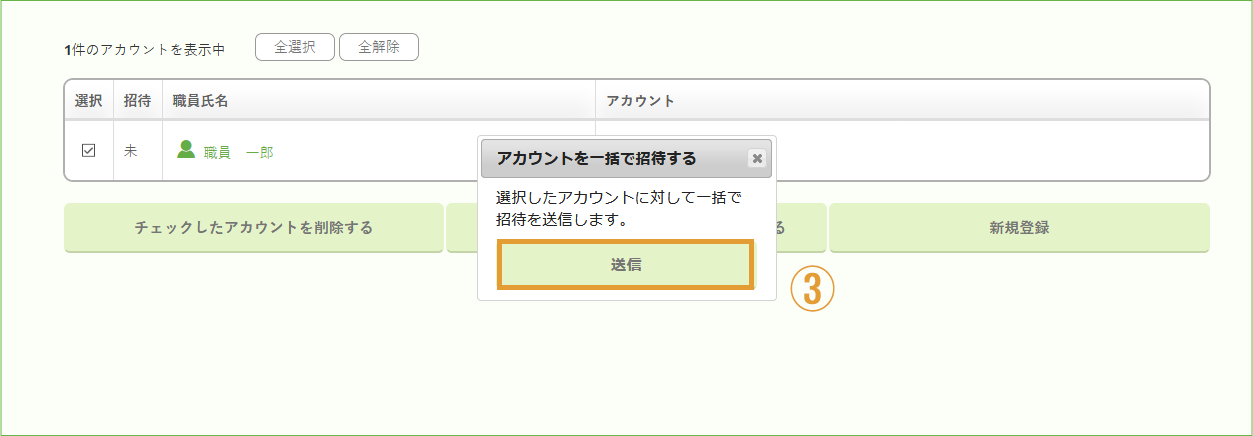Close the アカウントを一括で招待する dialog
This screenshot has height=436, width=1253.
[757, 158]
